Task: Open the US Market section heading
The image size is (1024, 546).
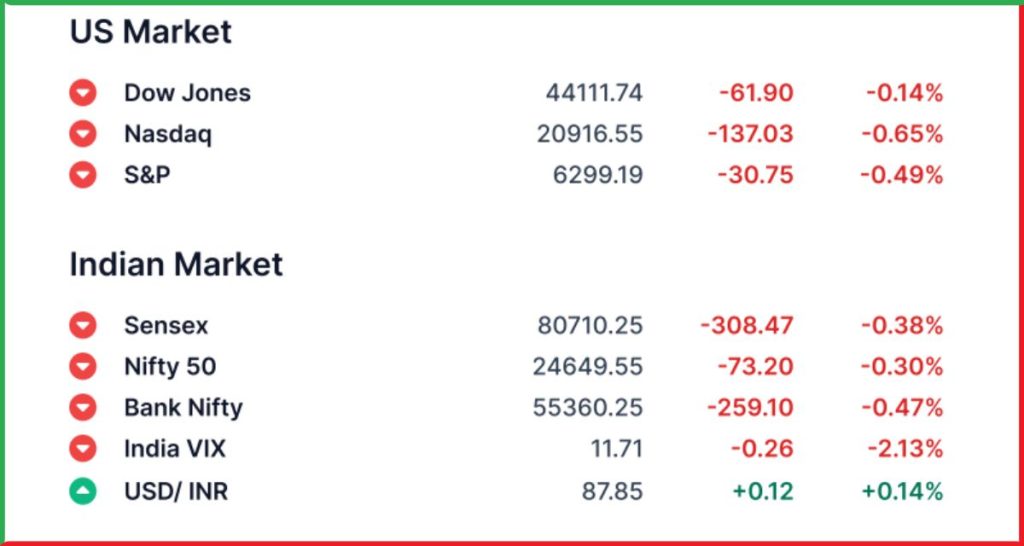Action: [x=151, y=31]
